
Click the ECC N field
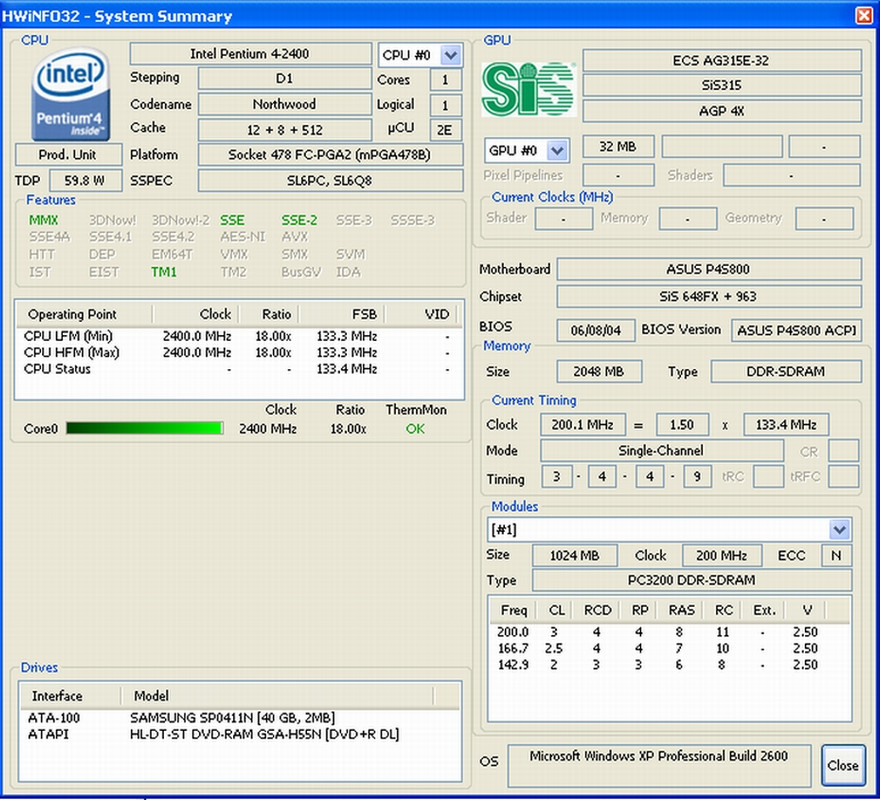pyautogui.click(x=836, y=555)
